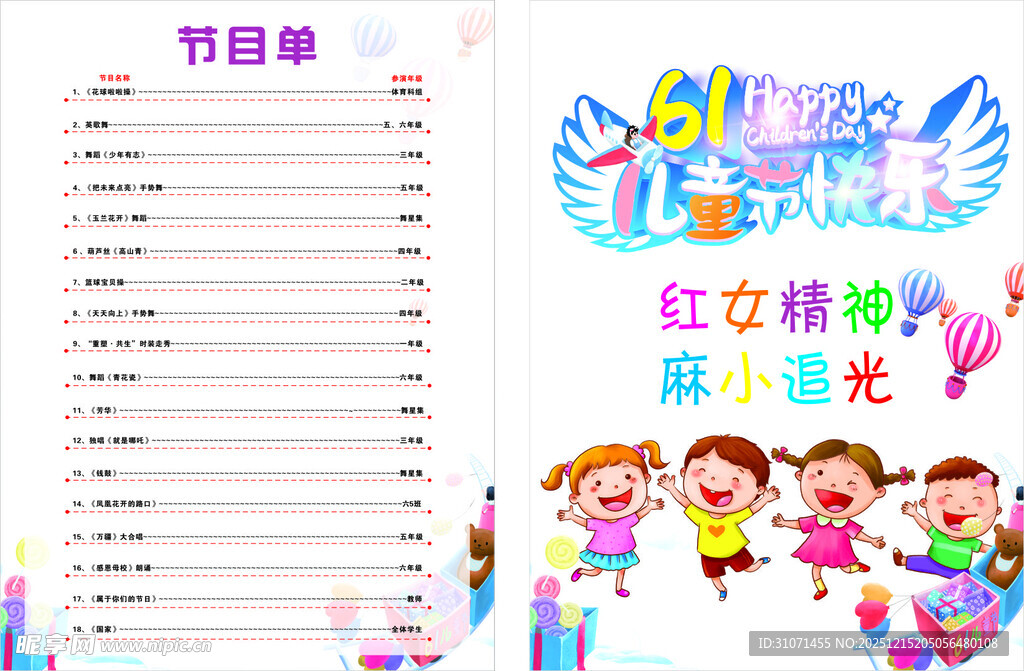Click 全体学生 label in last row
The width and height of the screenshot is (1024, 671).
point(407,630)
